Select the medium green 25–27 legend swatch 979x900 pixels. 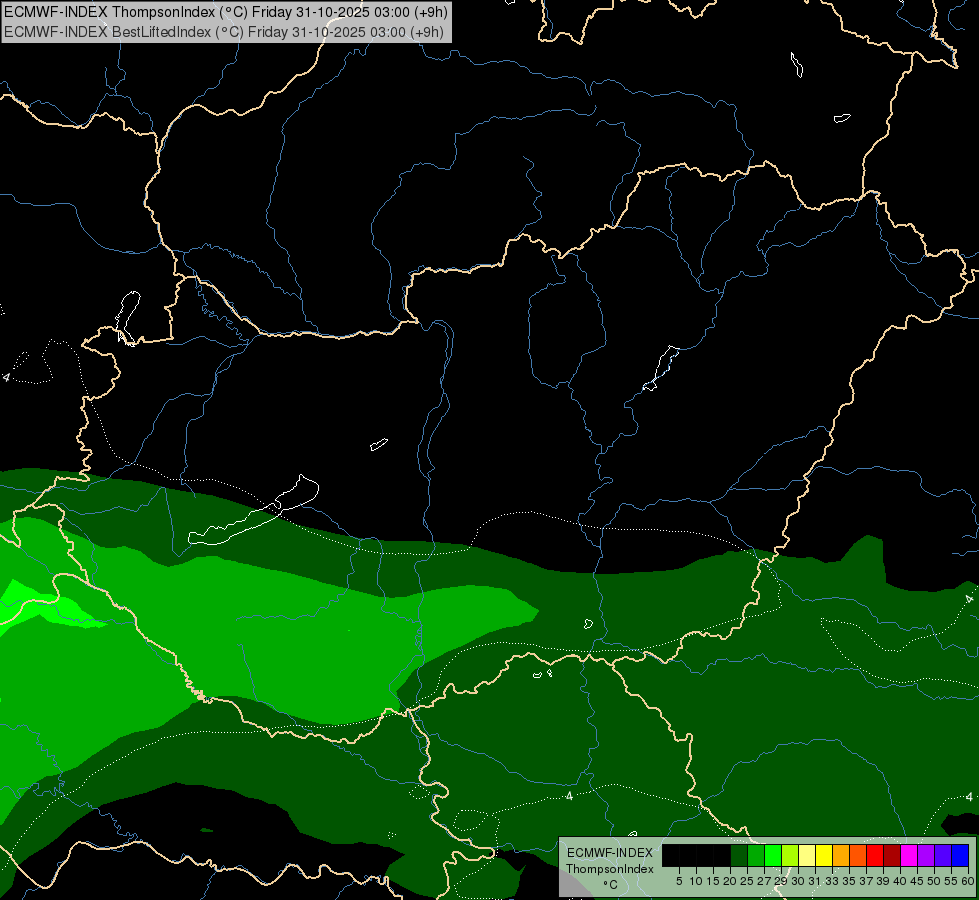756,855
